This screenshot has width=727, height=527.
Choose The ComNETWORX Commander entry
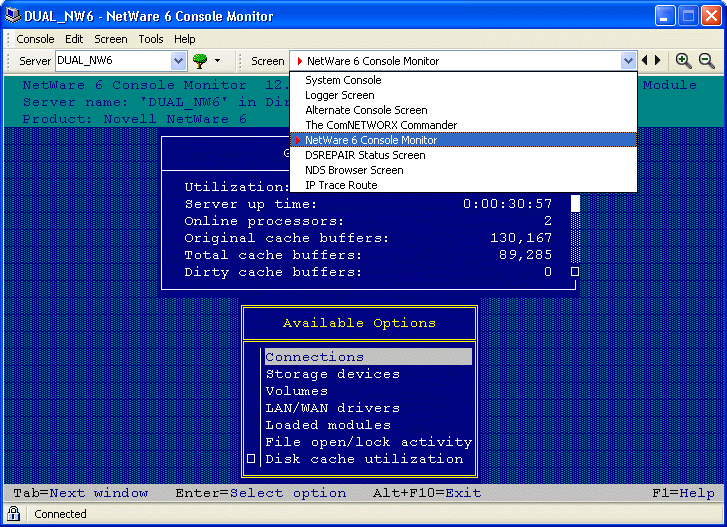463,125
